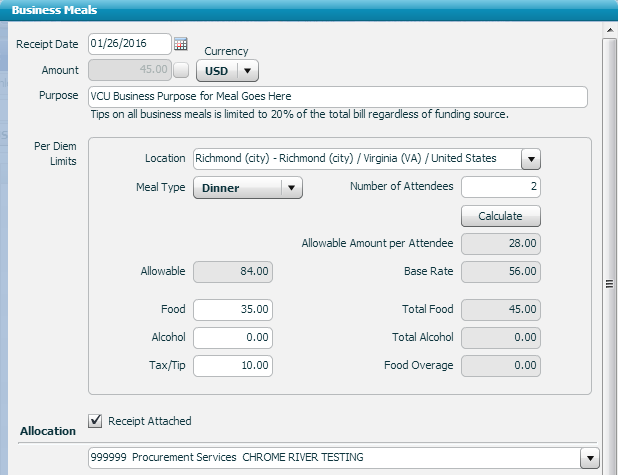Click the tip limit note text
This screenshot has width=618, height=475.
[x=300, y=115]
